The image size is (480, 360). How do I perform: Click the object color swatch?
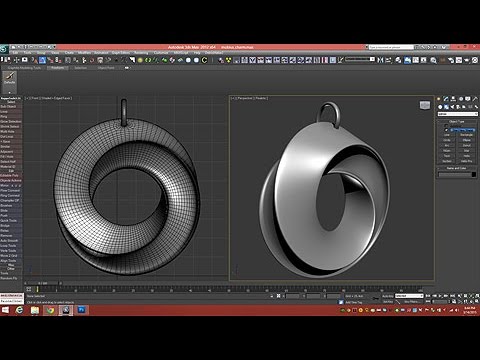[474, 174]
